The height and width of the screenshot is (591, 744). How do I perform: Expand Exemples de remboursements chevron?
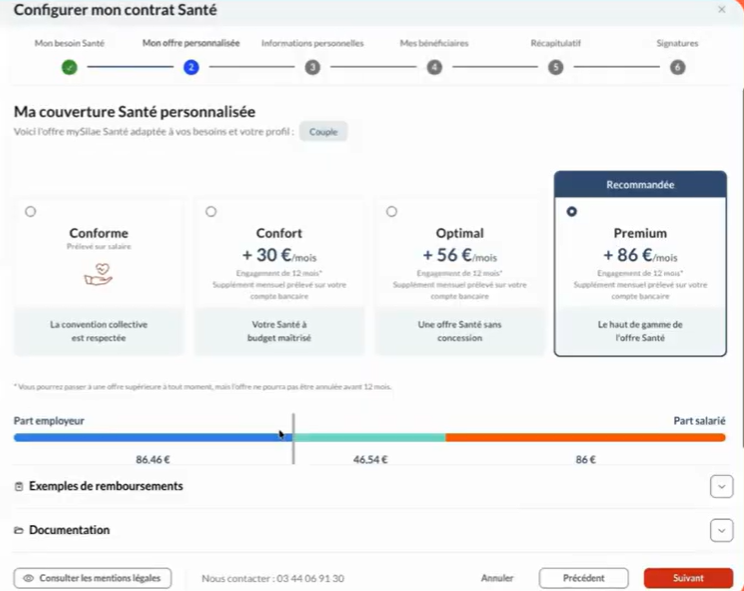721,487
